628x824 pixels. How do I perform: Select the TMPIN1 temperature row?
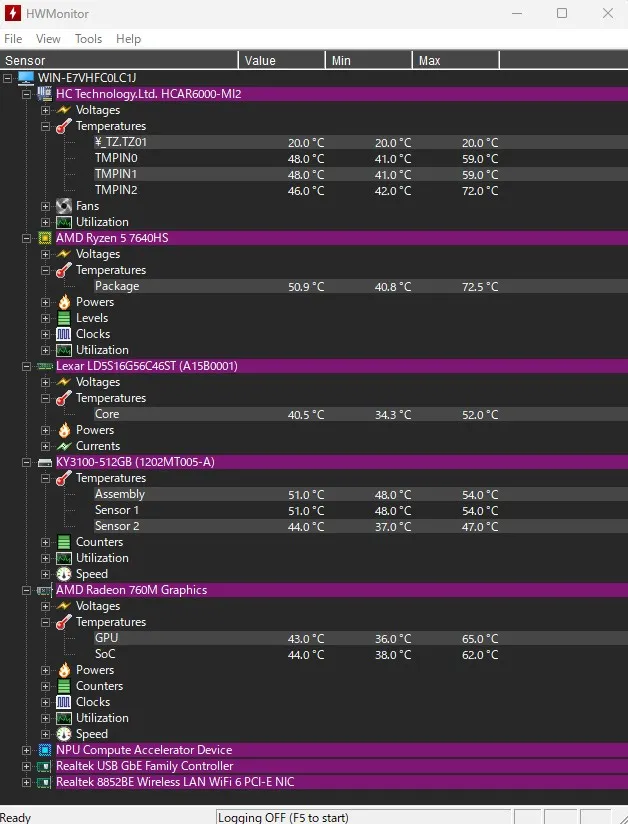(361, 174)
